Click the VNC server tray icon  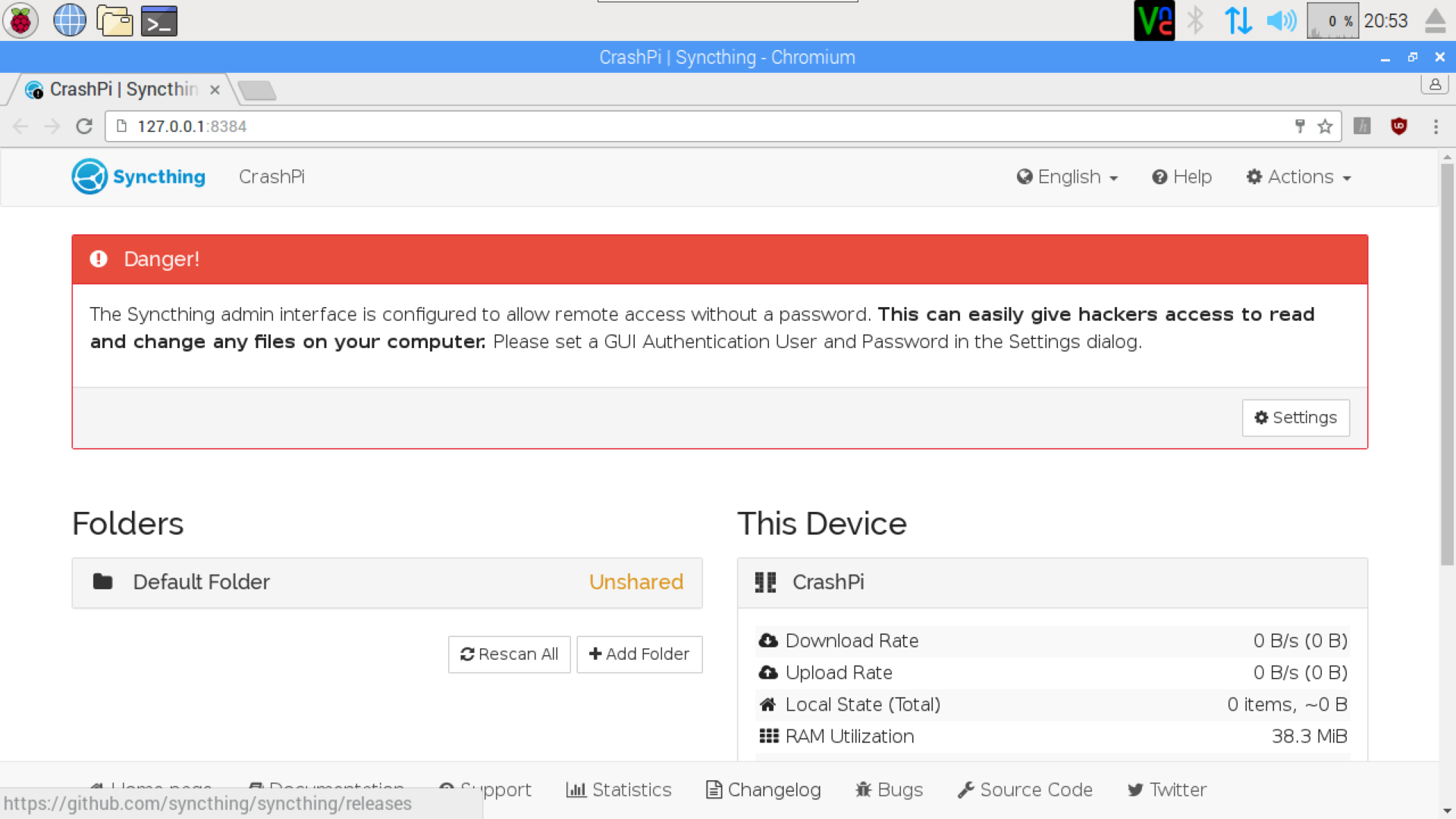pyautogui.click(x=1153, y=20)
